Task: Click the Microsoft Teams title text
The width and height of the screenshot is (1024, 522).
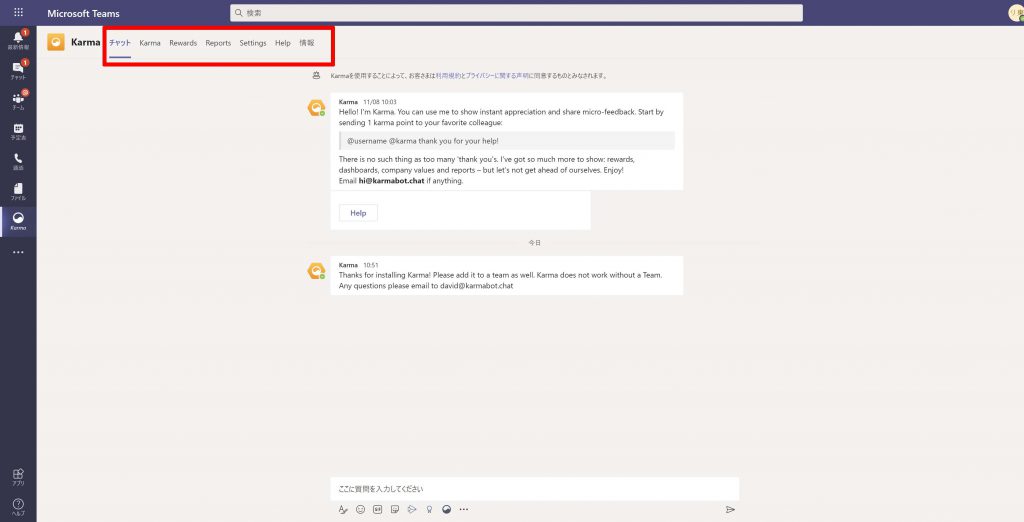Action: pyautogui.click(x=84, y=13)
